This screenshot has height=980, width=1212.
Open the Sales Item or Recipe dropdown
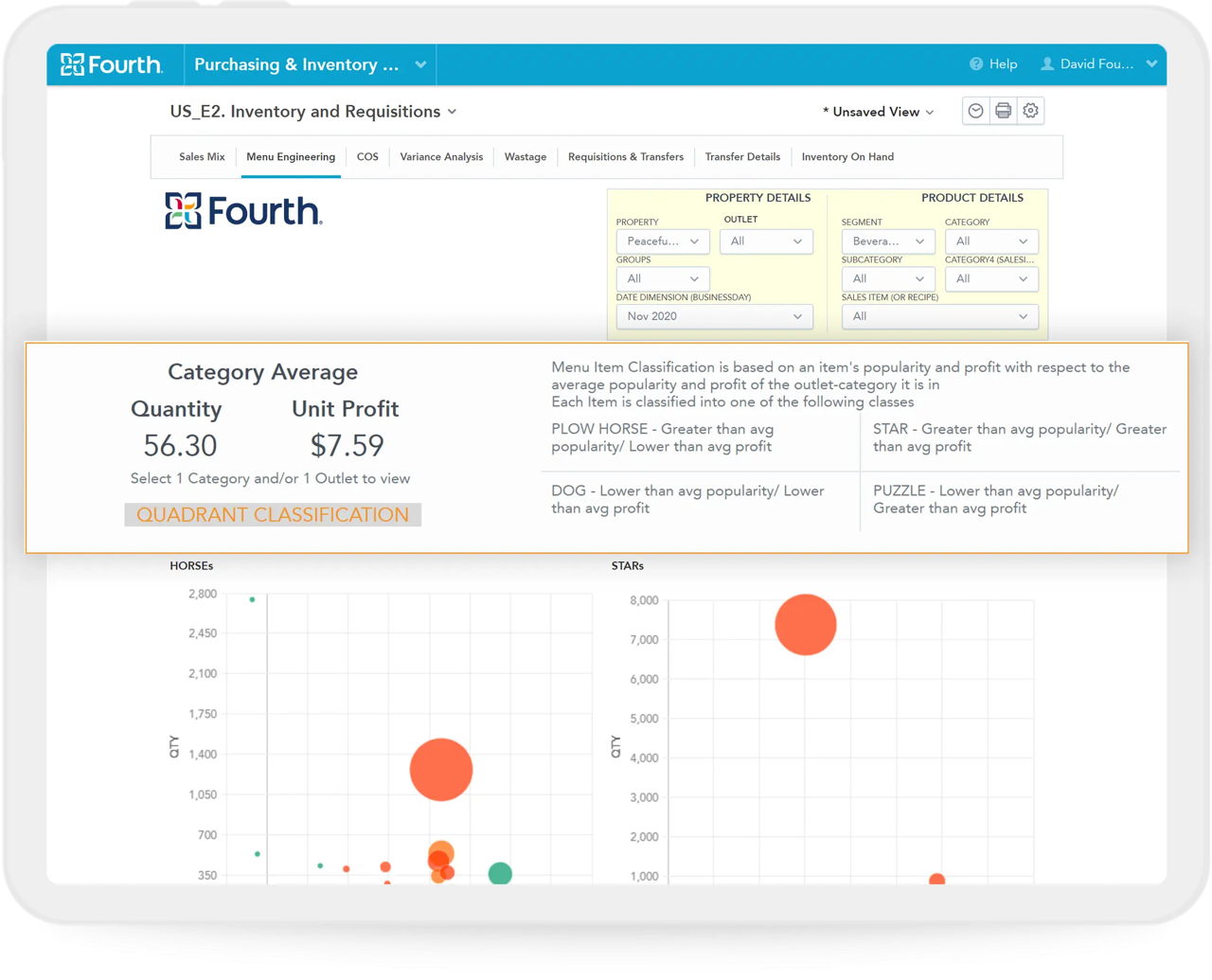pyautogui.click(x=939, y=316)
